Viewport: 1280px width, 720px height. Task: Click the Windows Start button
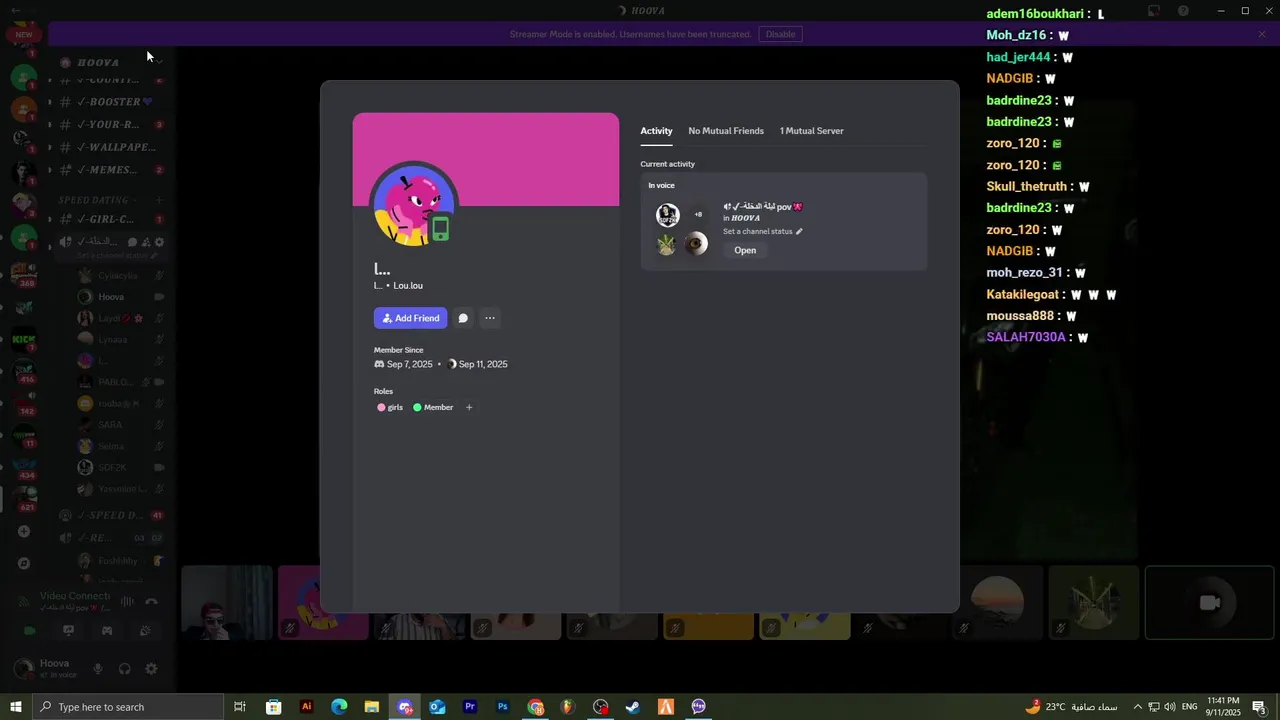pos(16,707)
